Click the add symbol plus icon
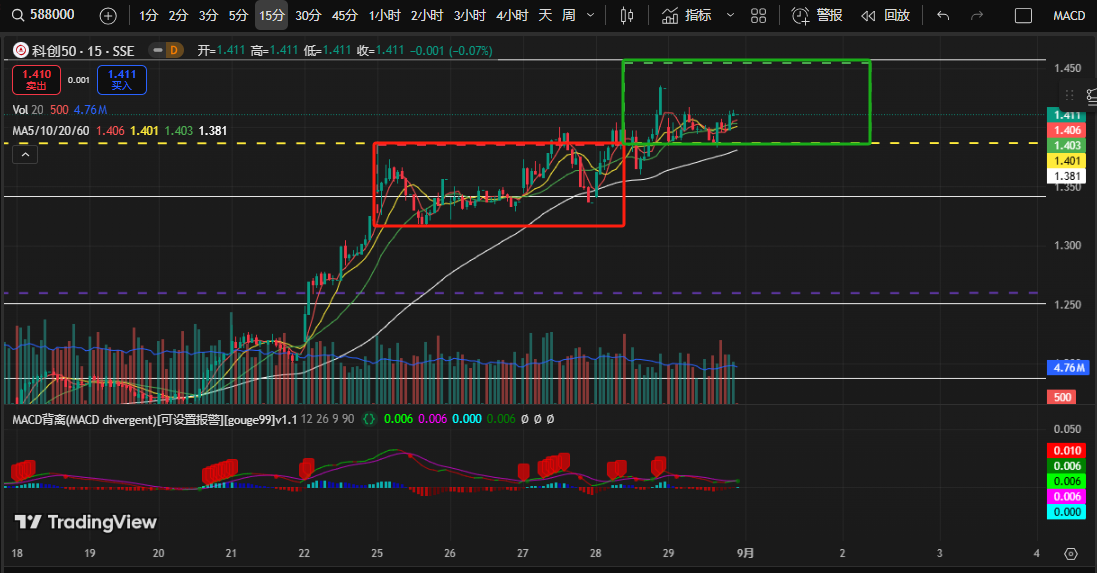 point(108,15)
